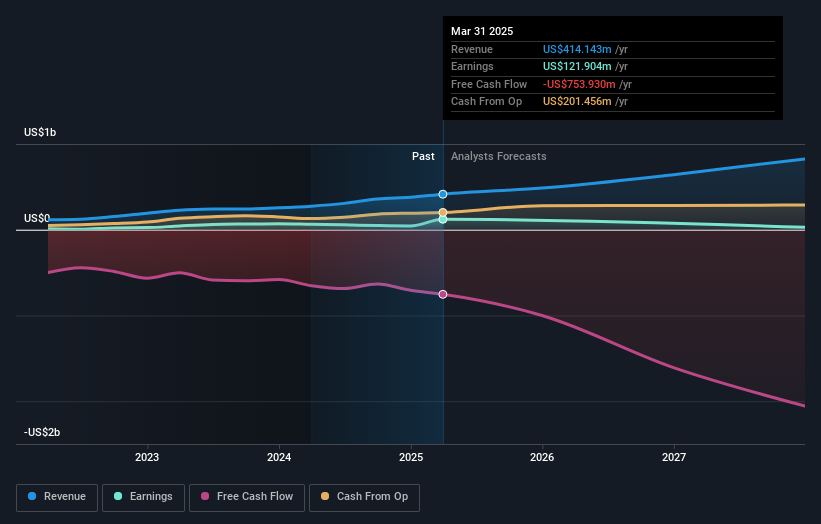Toggle the Free Cash Flow legend series
The width and height of the screenshot is (821, 524).
coord(247,497)
